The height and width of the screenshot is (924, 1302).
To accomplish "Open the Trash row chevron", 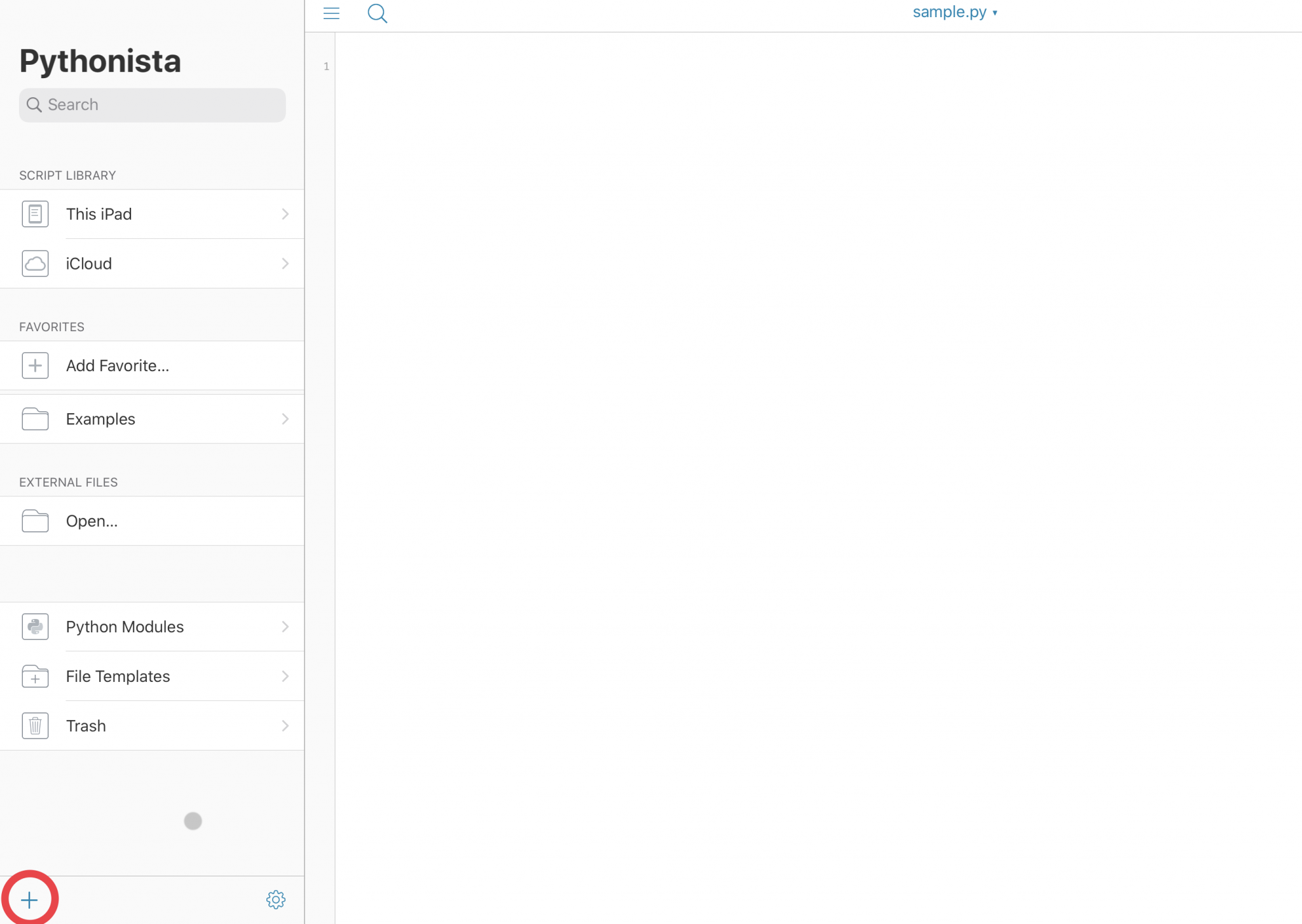I will (285, 726).
